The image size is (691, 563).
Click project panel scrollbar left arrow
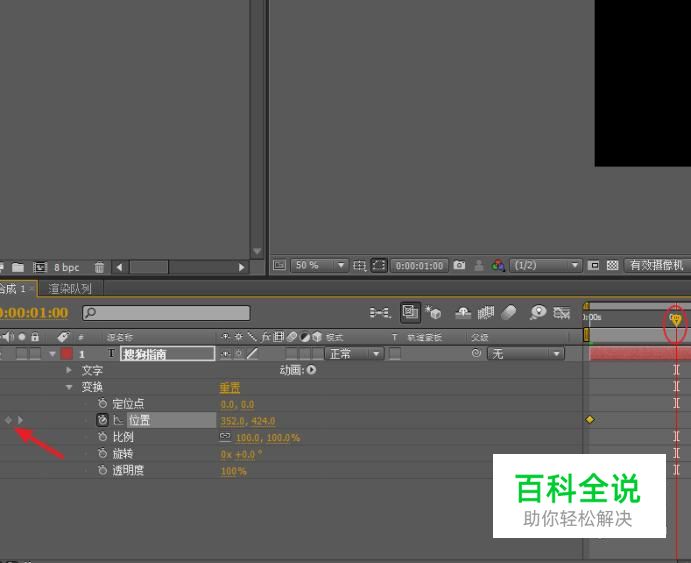point(119,267)
